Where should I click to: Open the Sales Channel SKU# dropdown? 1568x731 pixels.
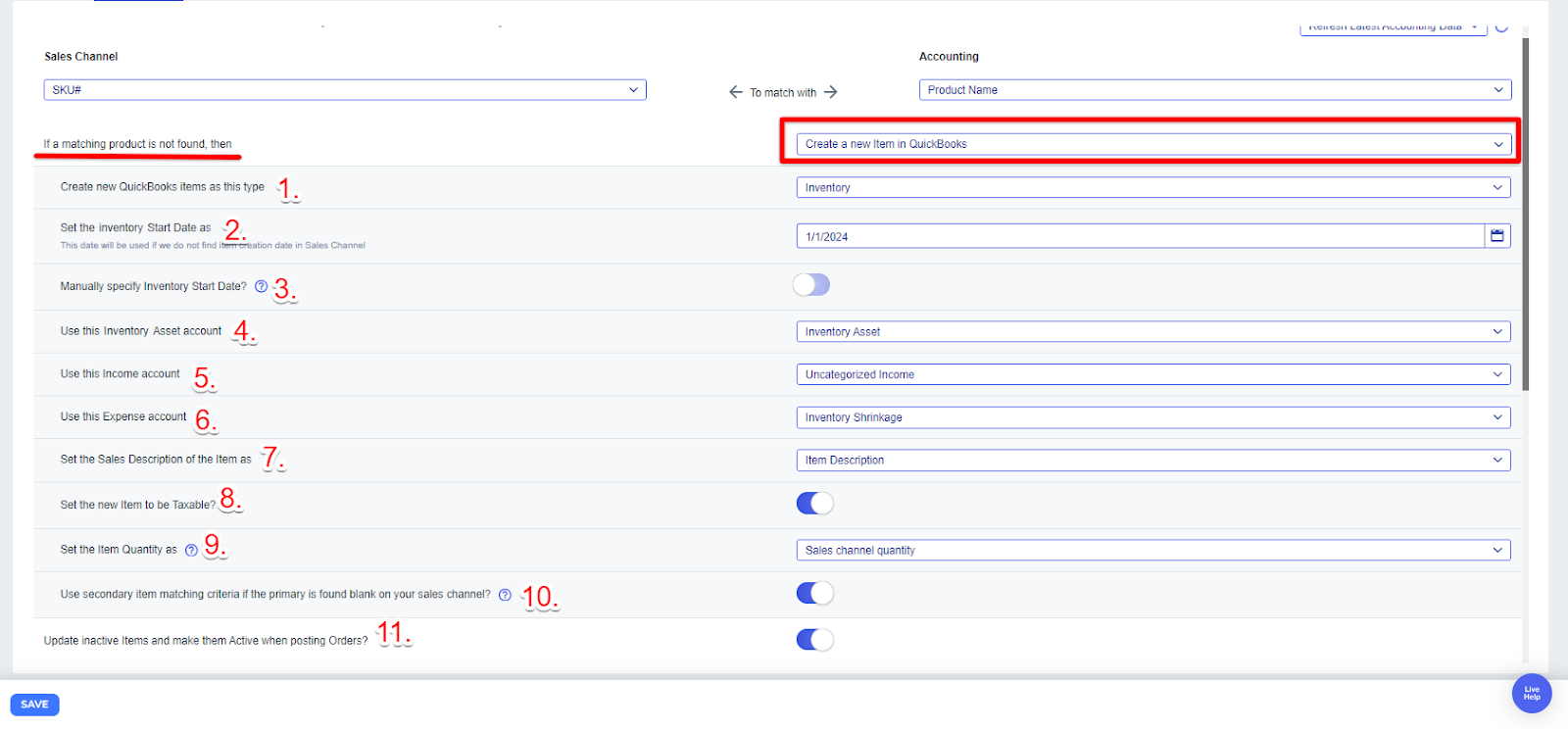pyautogui.click(x=345, y=90)
